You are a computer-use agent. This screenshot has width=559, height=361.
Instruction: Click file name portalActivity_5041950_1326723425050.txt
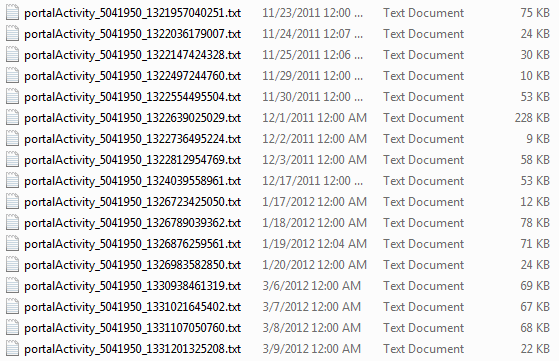[132, 202]
